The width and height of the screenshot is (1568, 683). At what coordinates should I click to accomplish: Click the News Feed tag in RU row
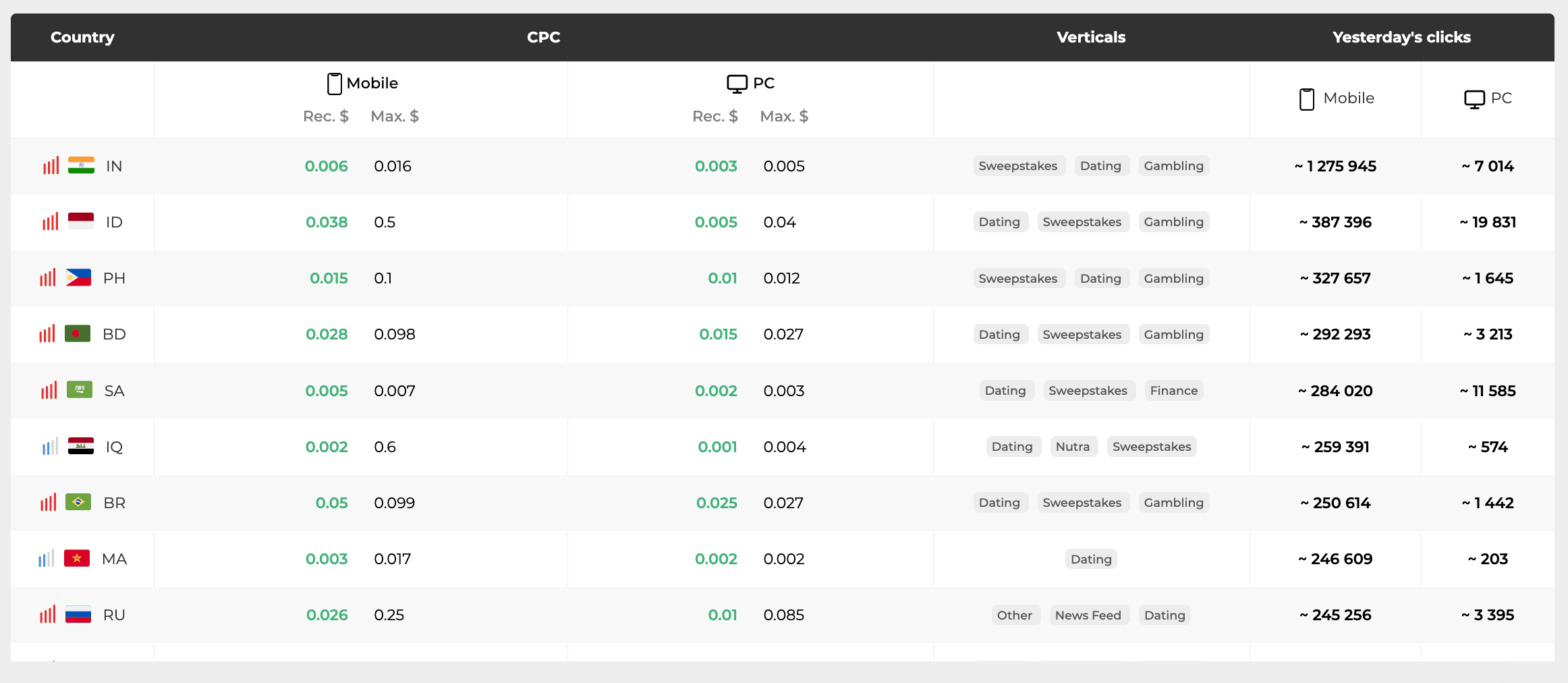(x=1088, y=616)
